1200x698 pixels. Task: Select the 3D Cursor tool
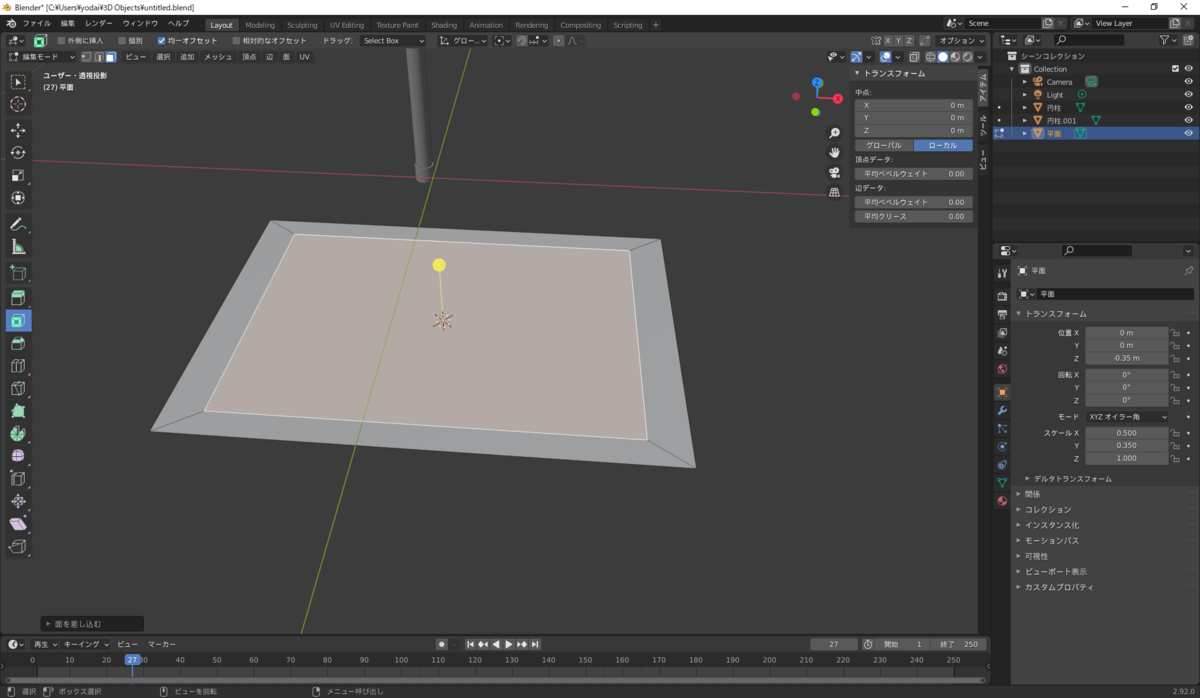tap(18, 104)
